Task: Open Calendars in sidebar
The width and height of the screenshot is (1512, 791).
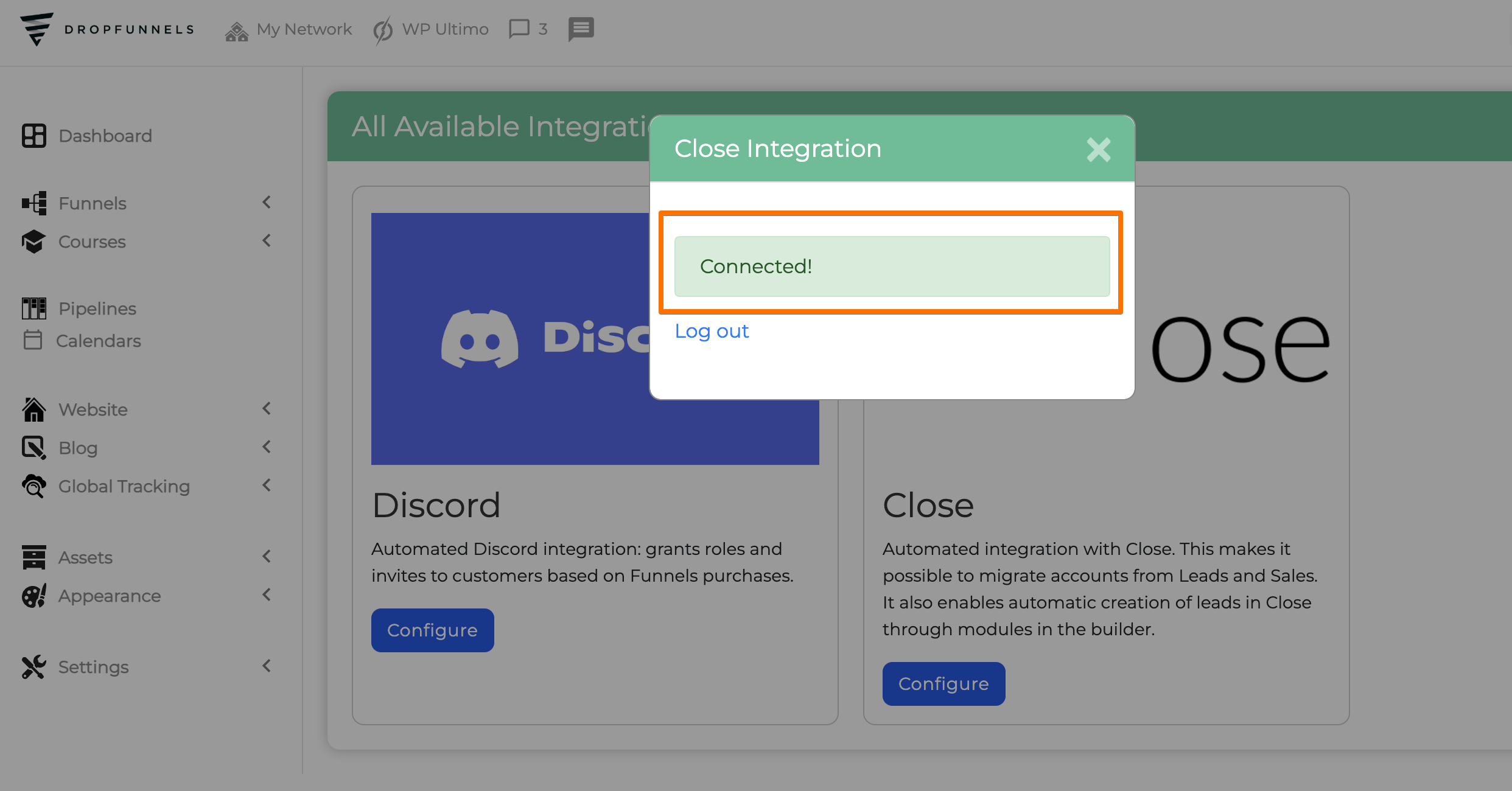Action: (x=99, y=341)
